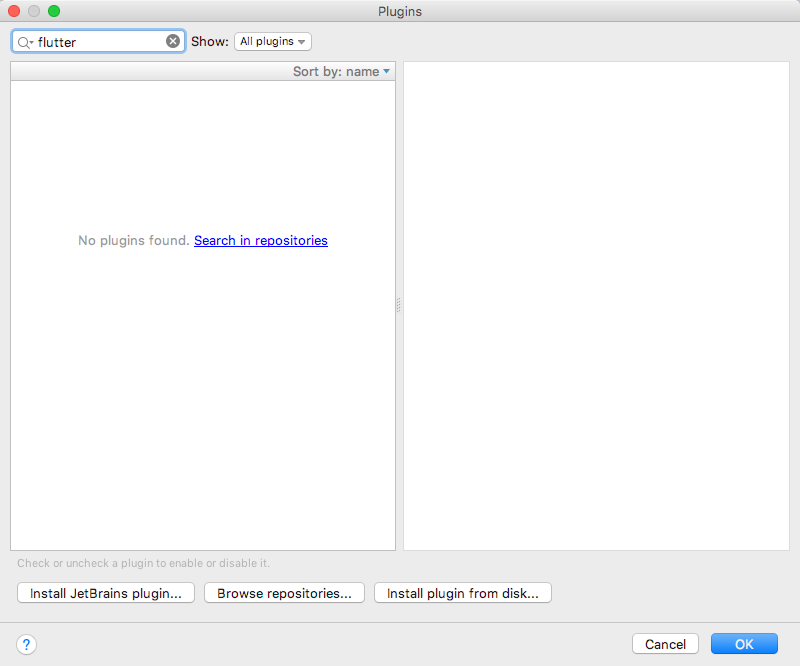Confirm with the OK button

pos(744,644)
